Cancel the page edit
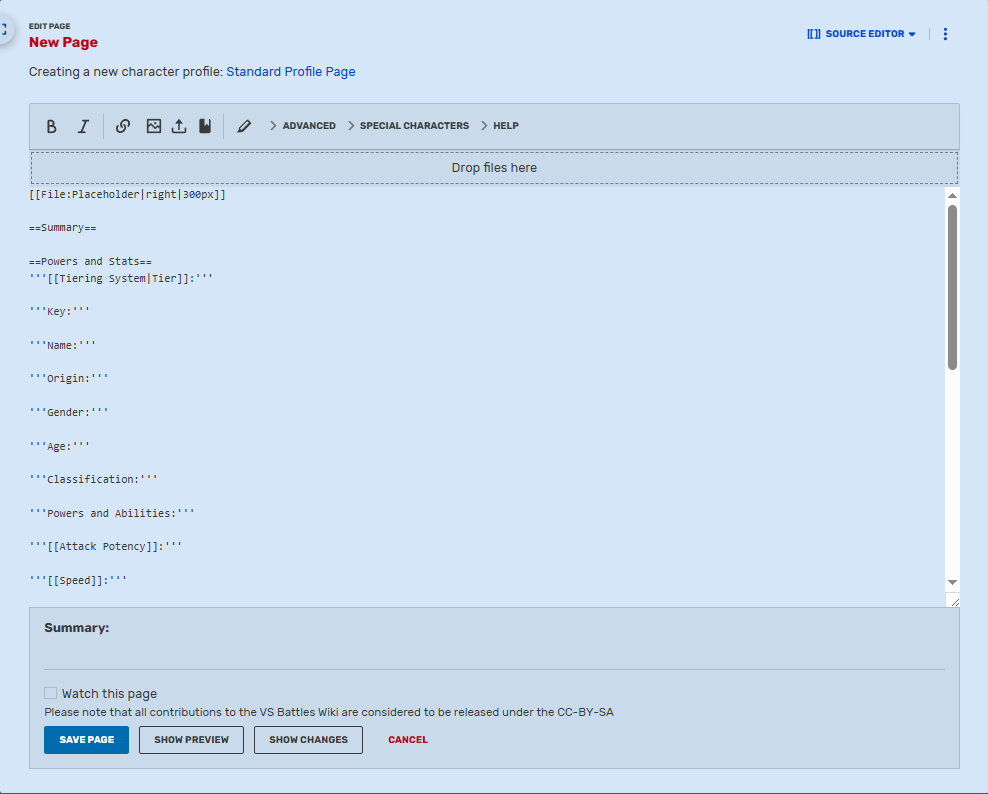This screenshot has height=794, width=988. tap(408, 740)
